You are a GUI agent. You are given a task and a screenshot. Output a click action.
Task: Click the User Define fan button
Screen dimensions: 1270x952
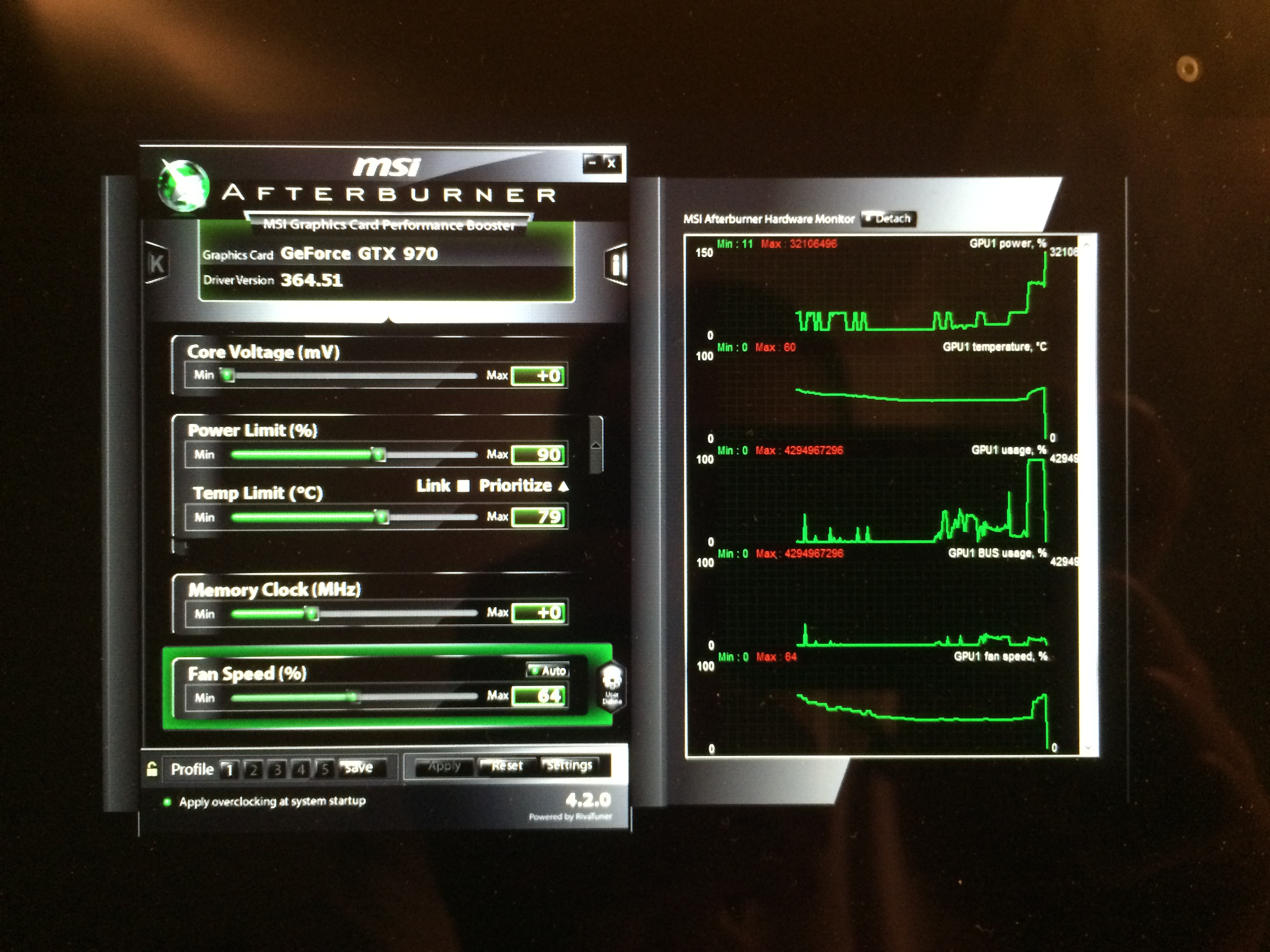(612, 686)
